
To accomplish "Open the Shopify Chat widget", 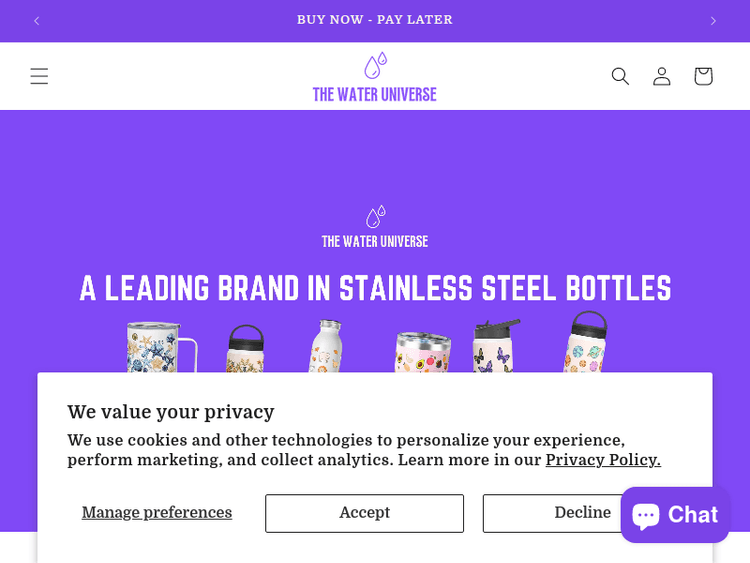I will [x=675, y=515].
